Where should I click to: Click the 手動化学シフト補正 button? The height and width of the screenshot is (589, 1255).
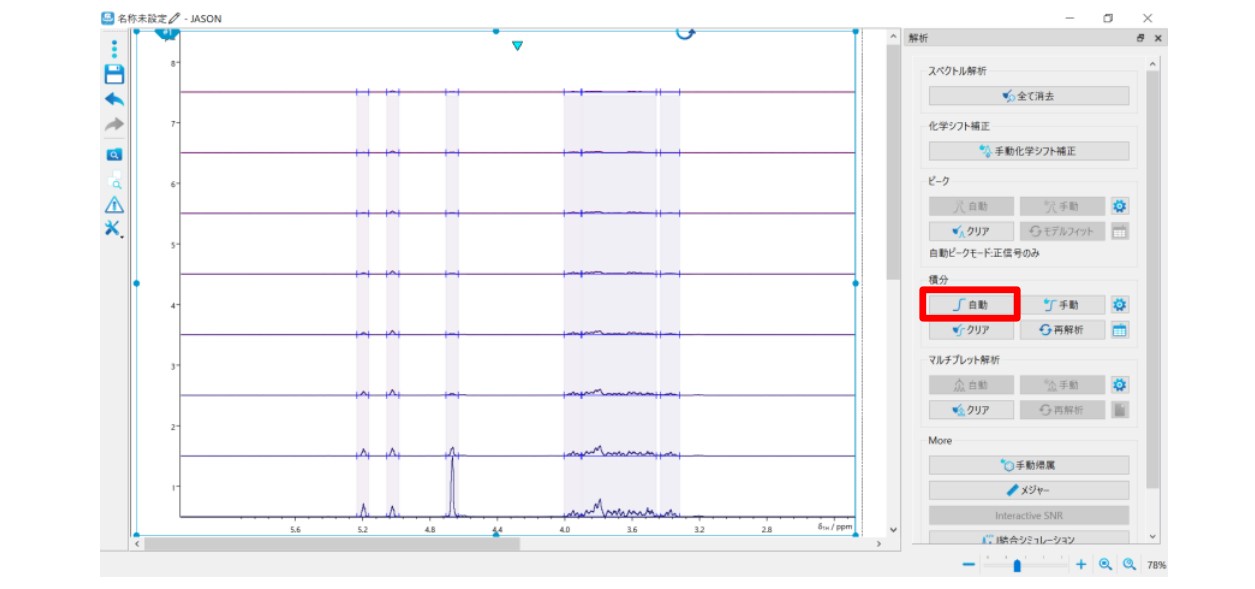tap(1028, 151)
